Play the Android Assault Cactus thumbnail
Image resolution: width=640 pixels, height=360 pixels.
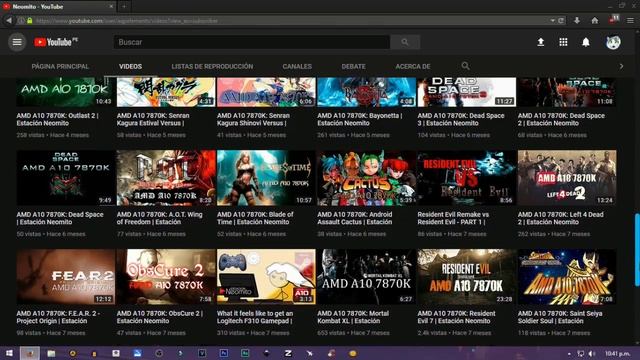click(x=367, y=178)
